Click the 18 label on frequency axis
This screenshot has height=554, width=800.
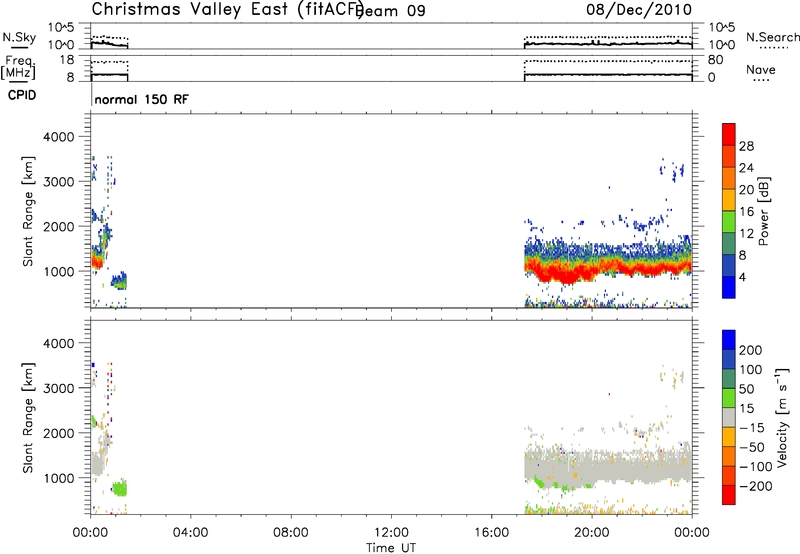pos(67,60)
